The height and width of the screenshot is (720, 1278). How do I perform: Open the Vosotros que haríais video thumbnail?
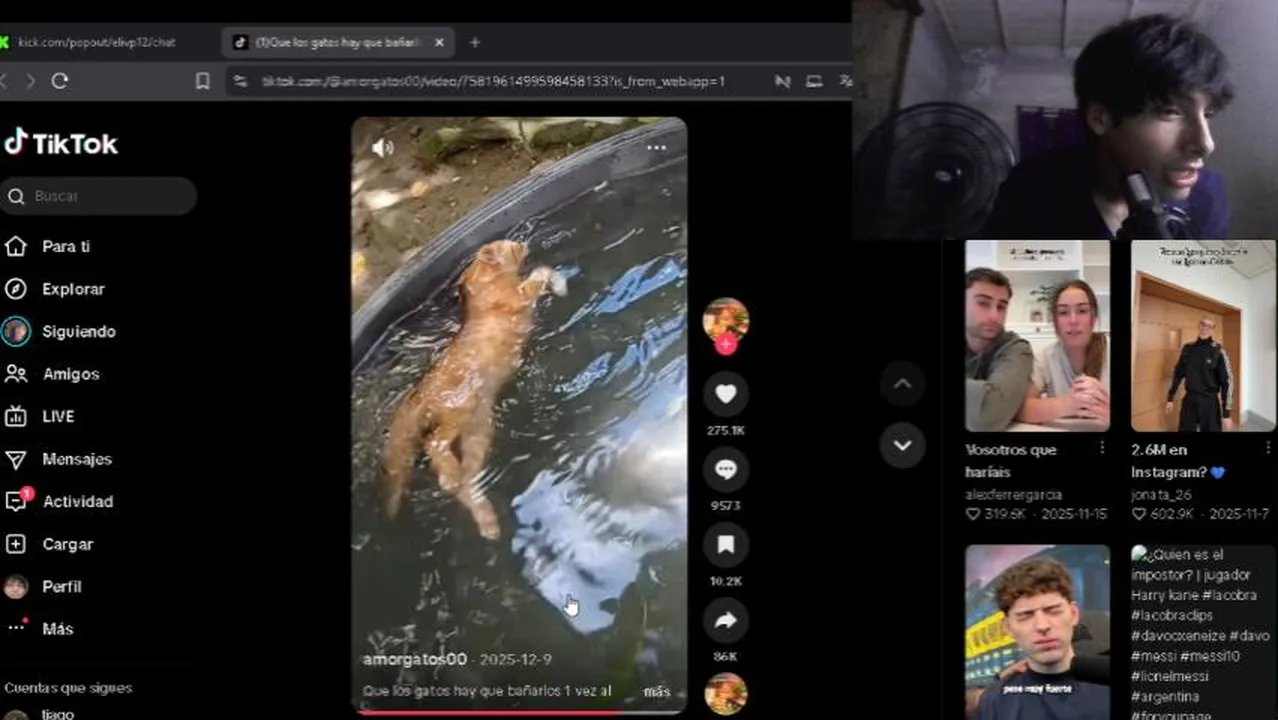(x=1037, y=335)
